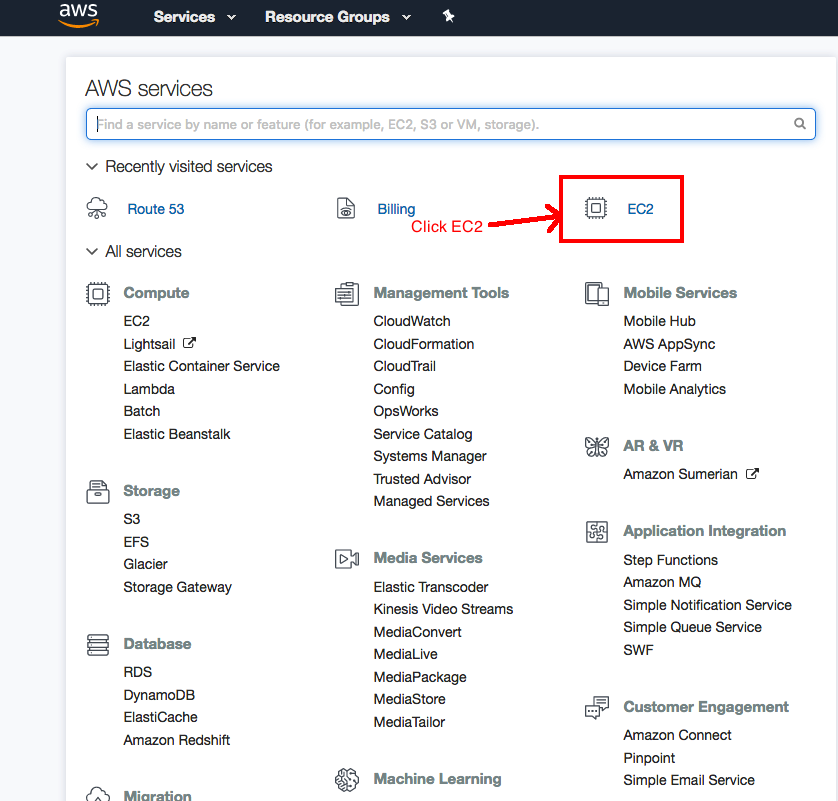Open MediaLive service

[x=405, y=654]
